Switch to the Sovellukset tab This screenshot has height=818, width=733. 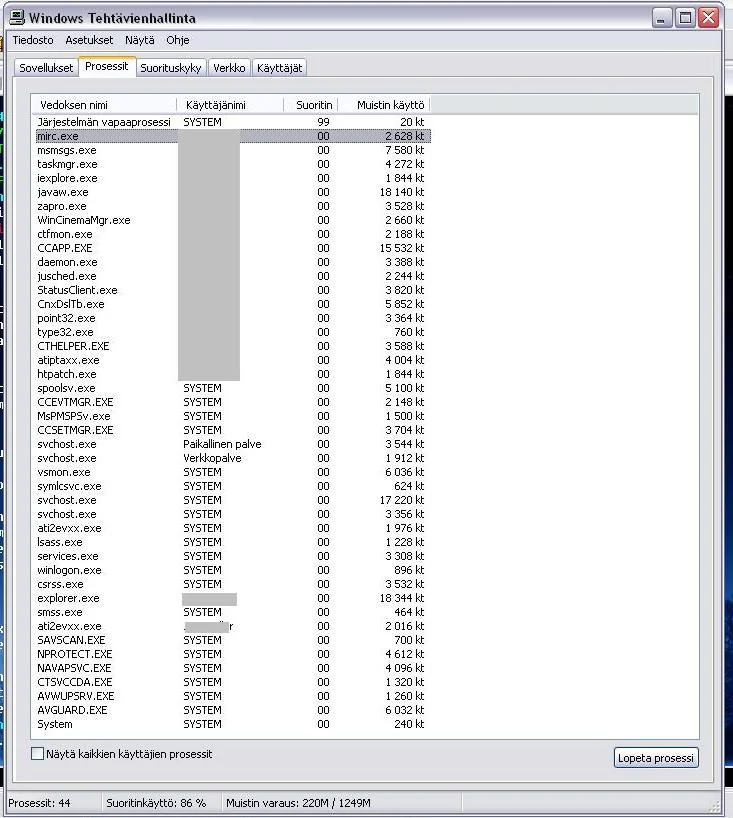pyautogui.click(x=46, y=68)
